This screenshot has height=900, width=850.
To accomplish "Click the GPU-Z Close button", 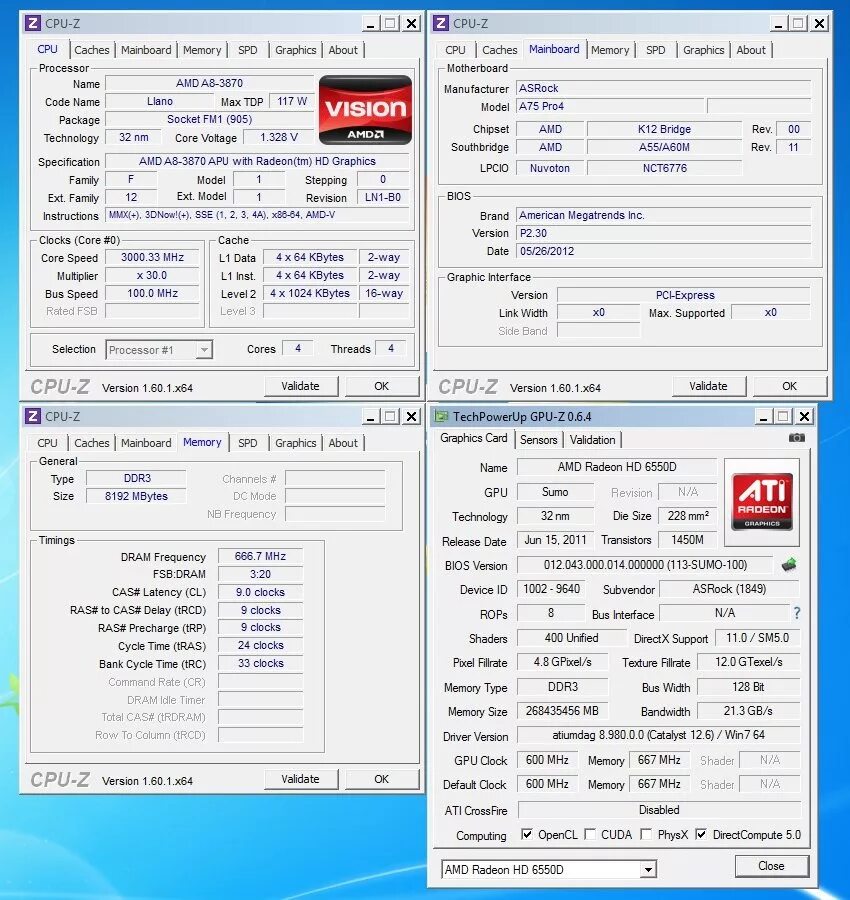I will [771, 866].
